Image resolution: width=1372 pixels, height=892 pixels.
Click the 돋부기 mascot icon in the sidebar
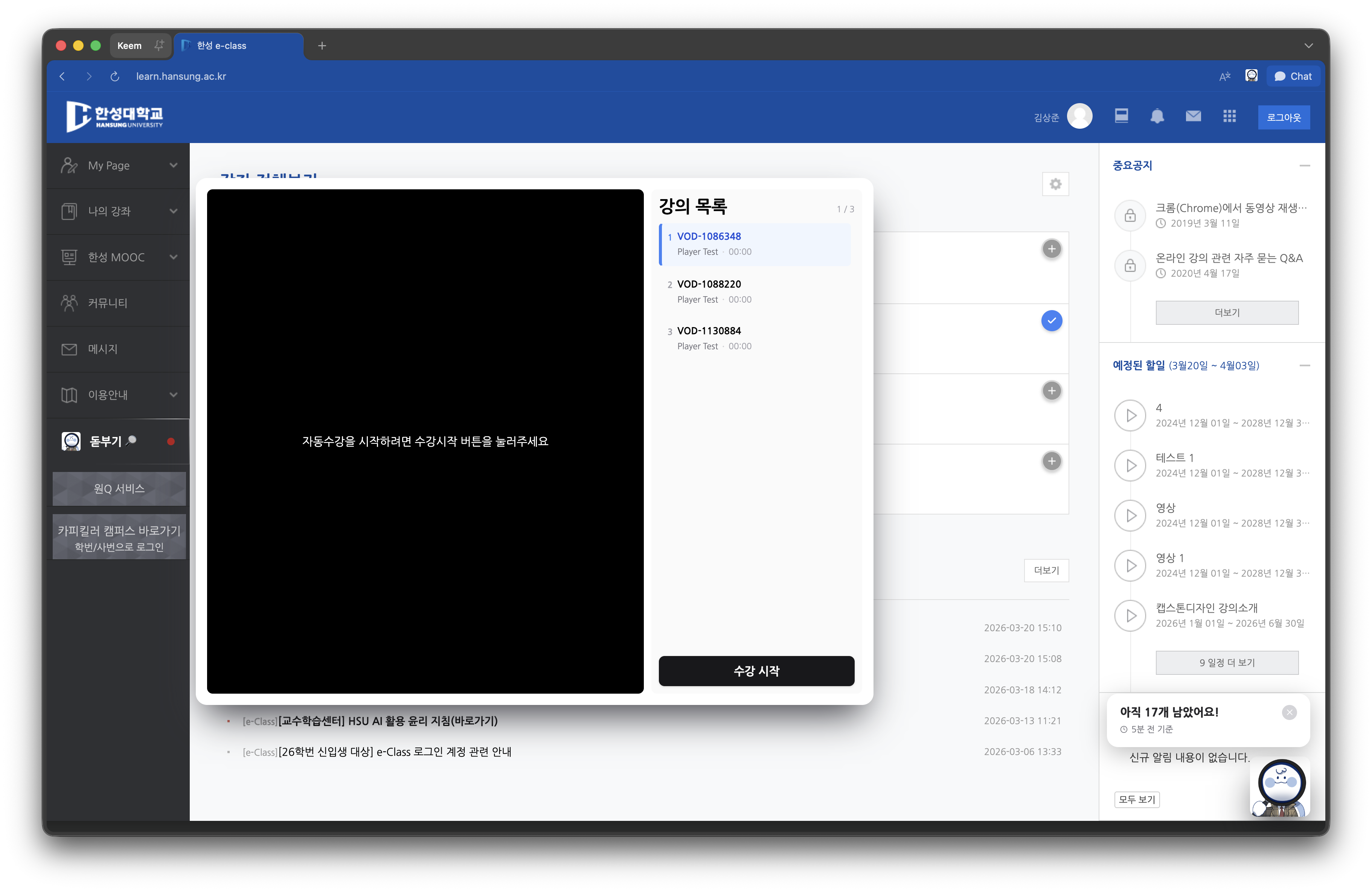click(71, 441)
